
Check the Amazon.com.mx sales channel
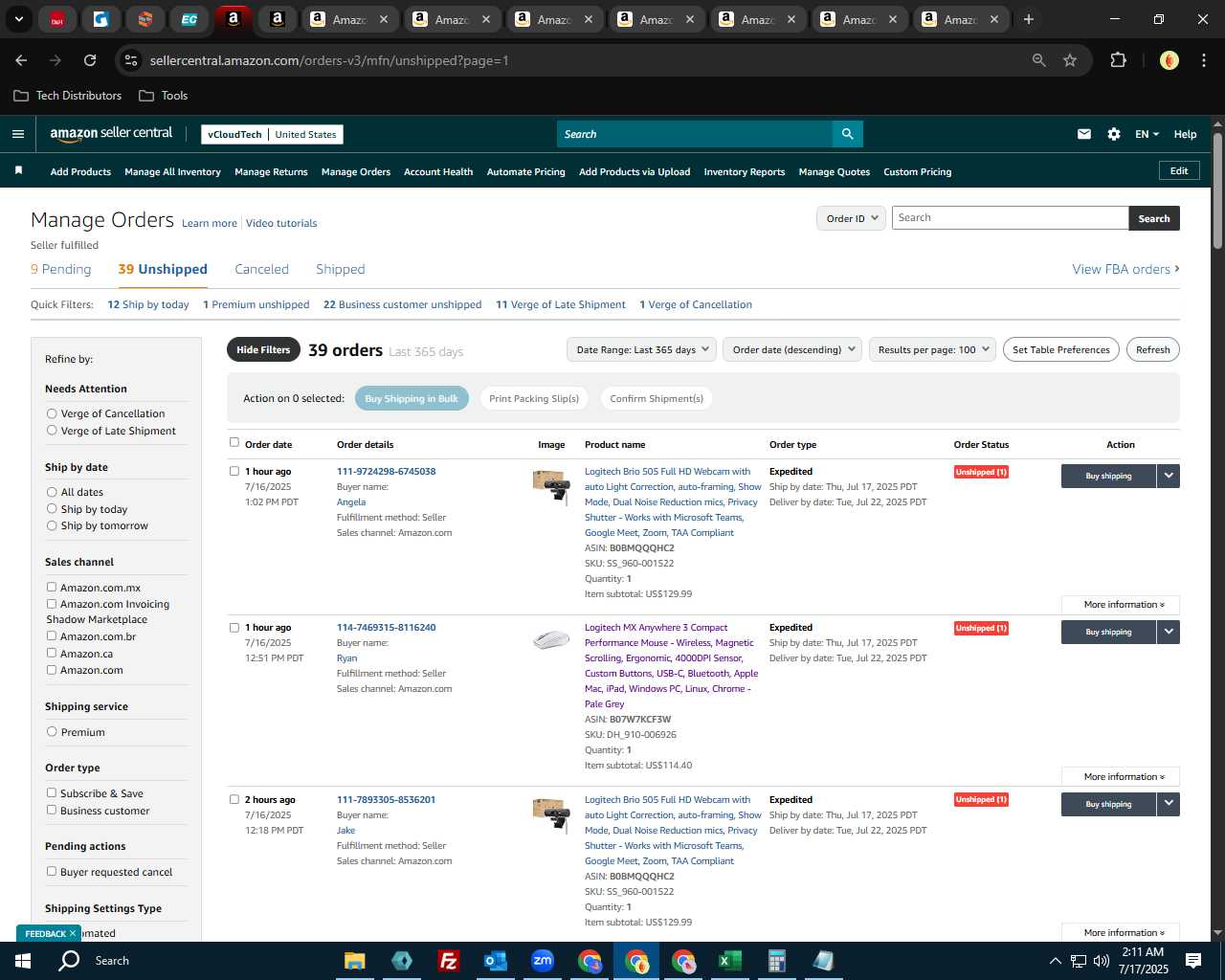pos(52,588)
